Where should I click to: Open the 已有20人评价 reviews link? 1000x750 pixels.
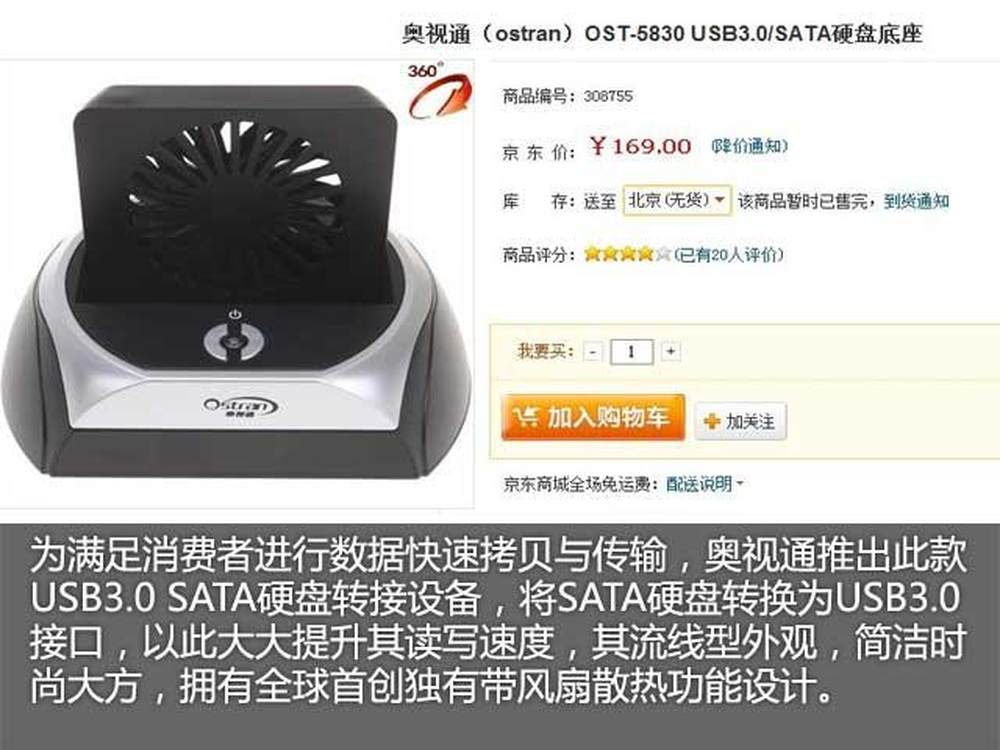tap(728, 255)
